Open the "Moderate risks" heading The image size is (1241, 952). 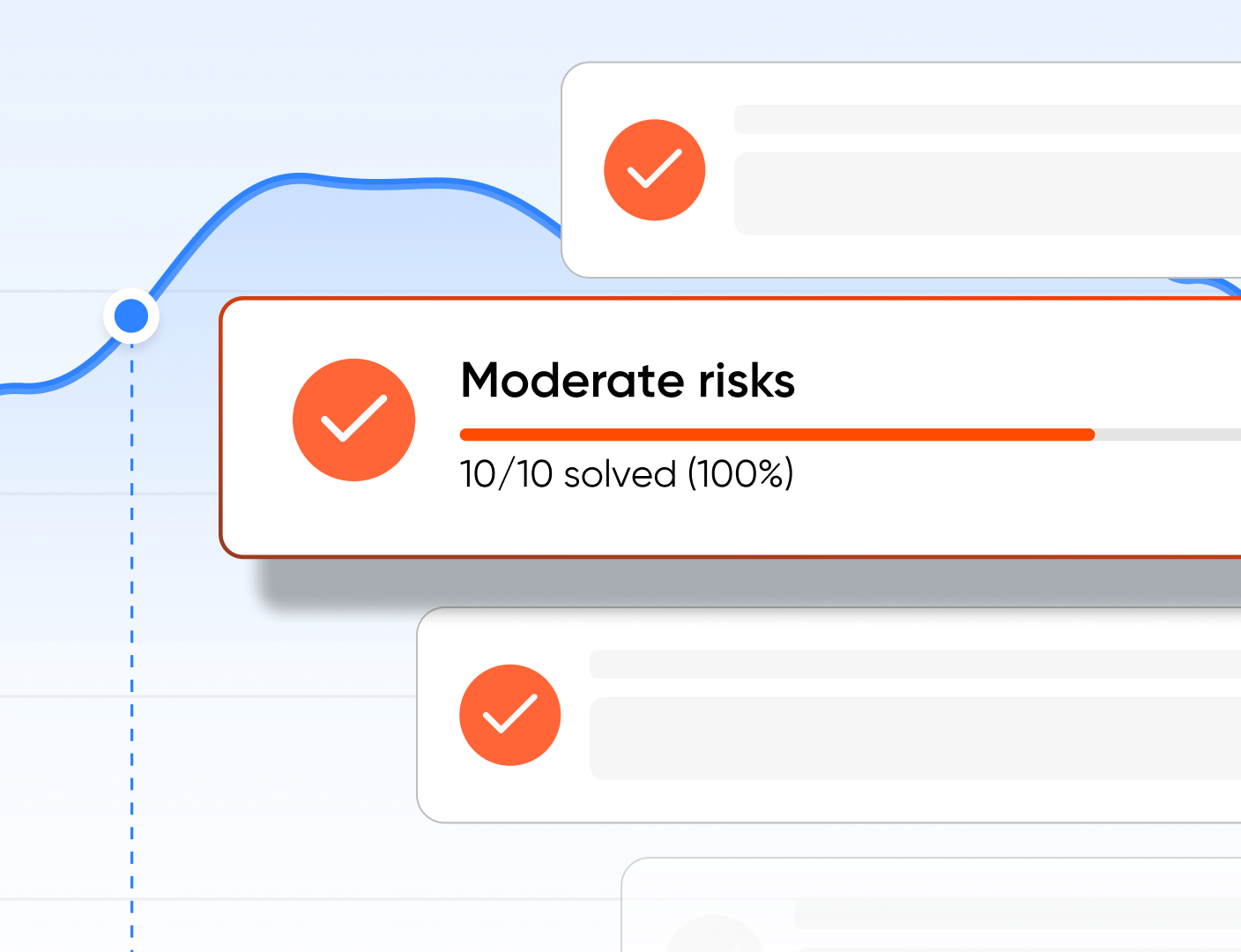[x=628, y=381]
